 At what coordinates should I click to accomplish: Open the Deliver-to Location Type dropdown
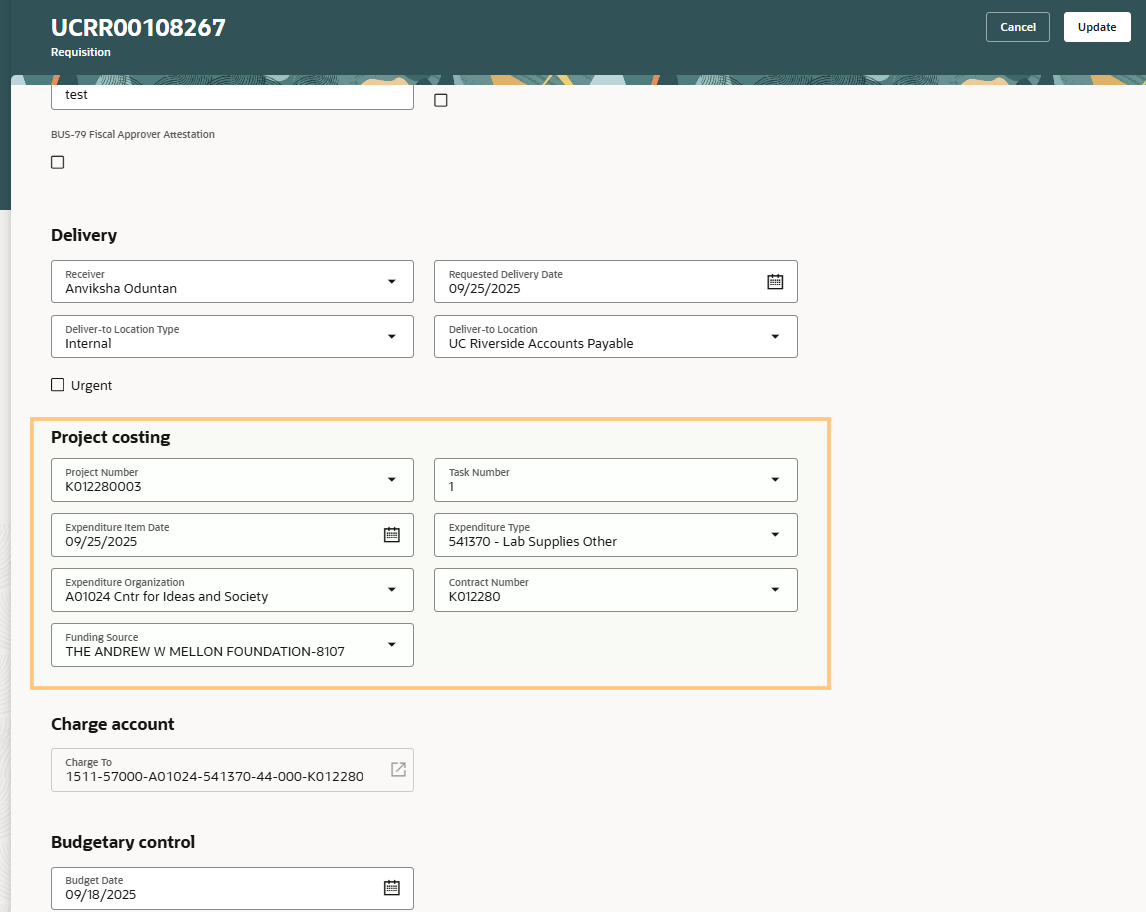[392, 337]
